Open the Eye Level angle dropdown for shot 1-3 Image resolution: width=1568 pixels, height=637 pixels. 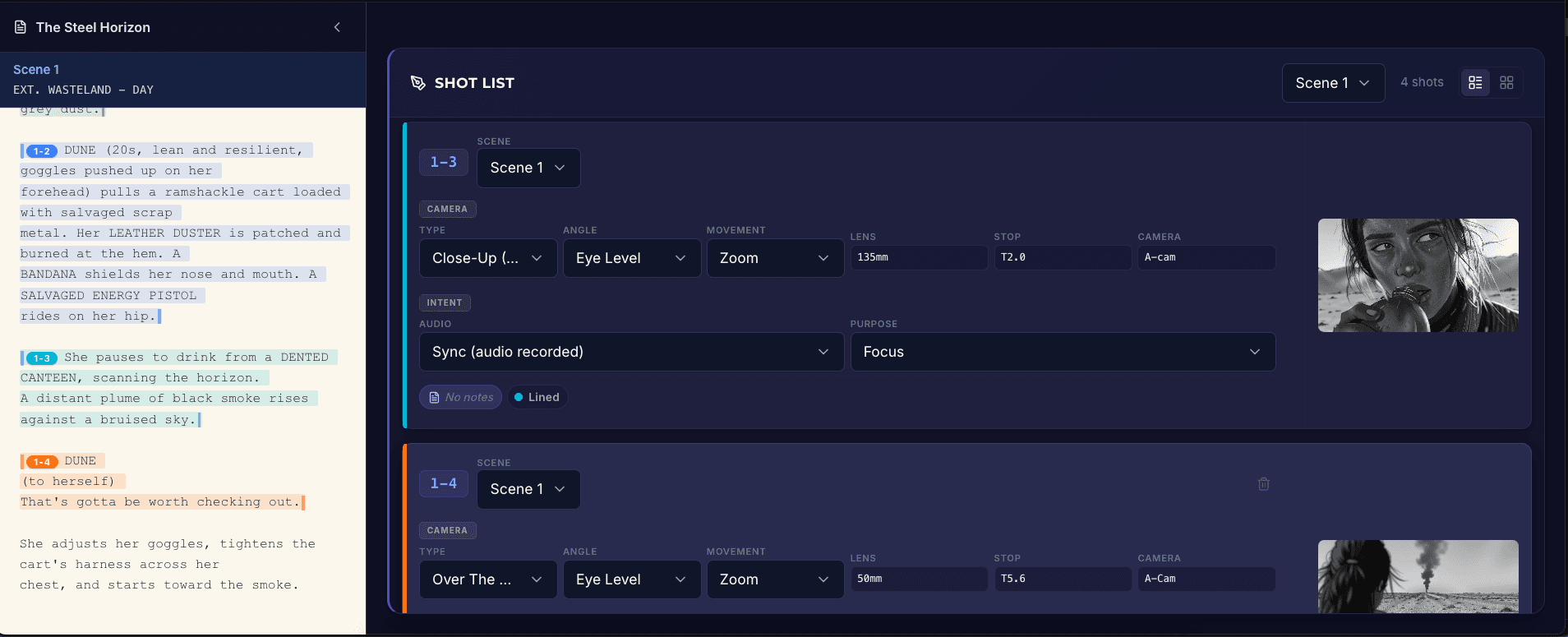(x=632, y=258)
